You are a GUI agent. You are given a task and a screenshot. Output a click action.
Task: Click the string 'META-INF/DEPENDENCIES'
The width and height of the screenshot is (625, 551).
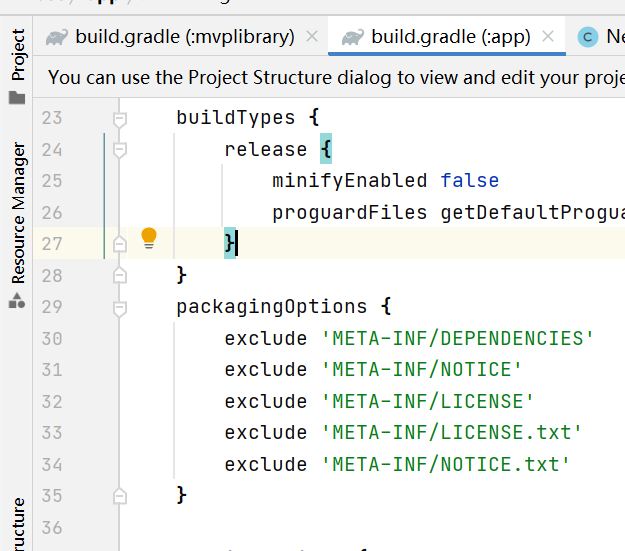457,338
